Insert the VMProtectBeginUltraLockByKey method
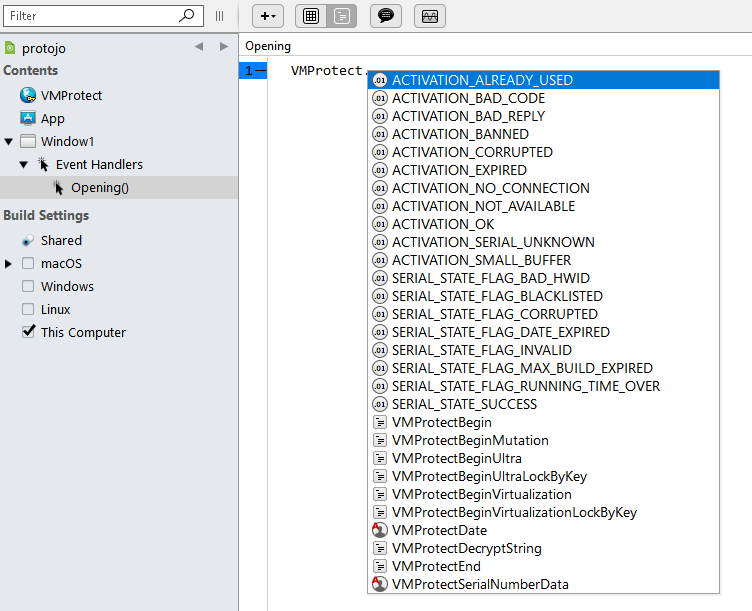The height and width of the screenshot is (611, 752). point(543,476)
